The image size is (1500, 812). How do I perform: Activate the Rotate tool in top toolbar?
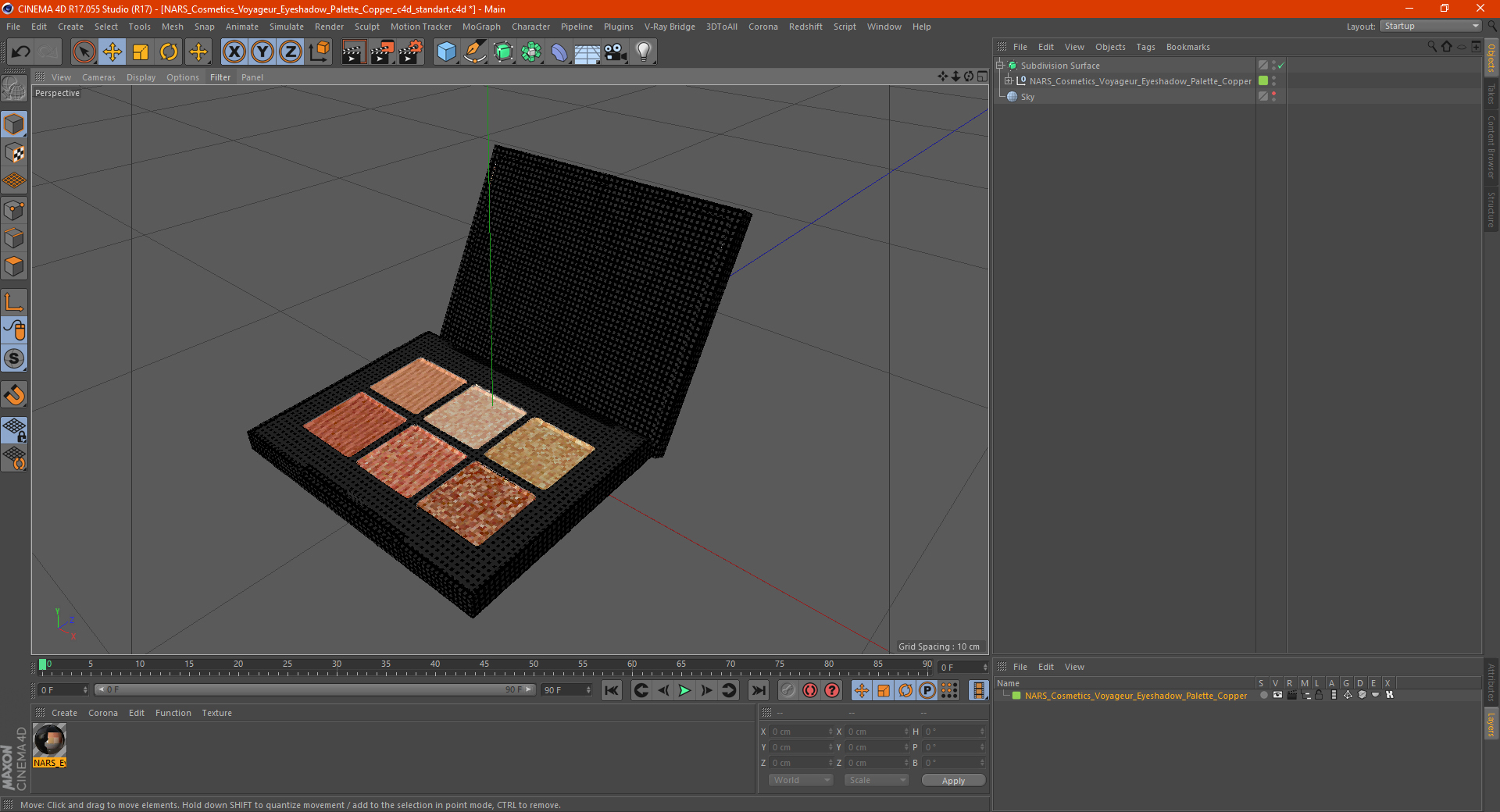[169, 52]
